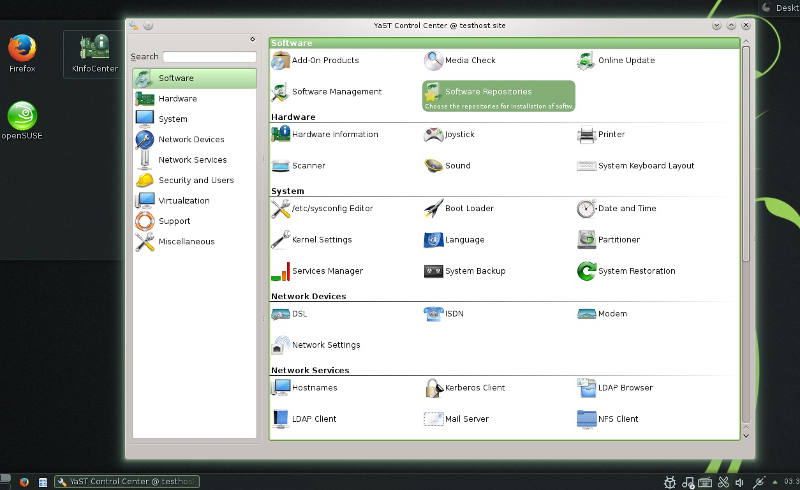
Task: Open Language settings module
Action: 454,240
